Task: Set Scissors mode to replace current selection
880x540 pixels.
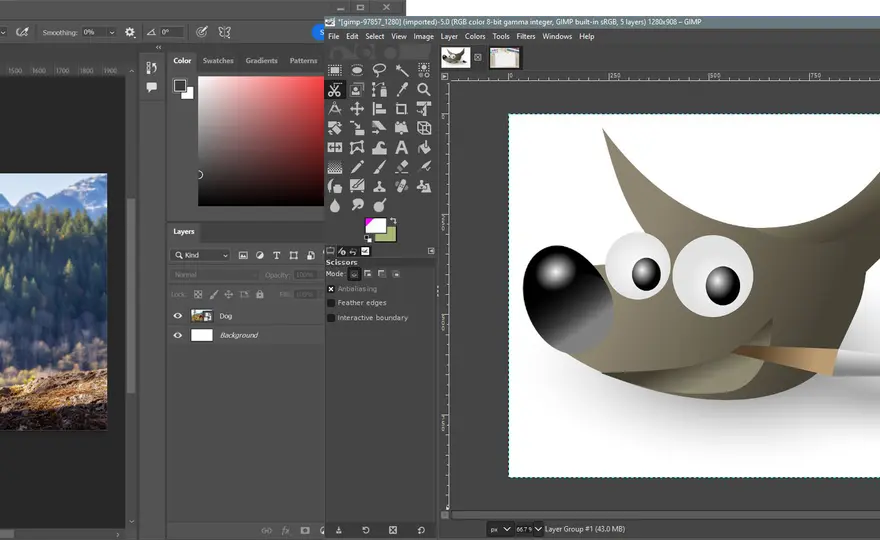Action: pos(354,274)
